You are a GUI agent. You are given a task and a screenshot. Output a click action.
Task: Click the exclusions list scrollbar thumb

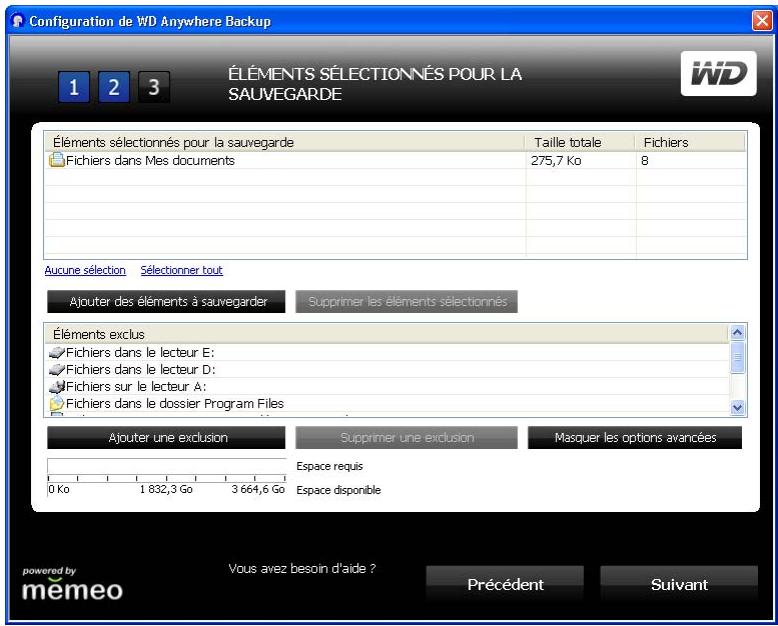click(x=737, y=357)
